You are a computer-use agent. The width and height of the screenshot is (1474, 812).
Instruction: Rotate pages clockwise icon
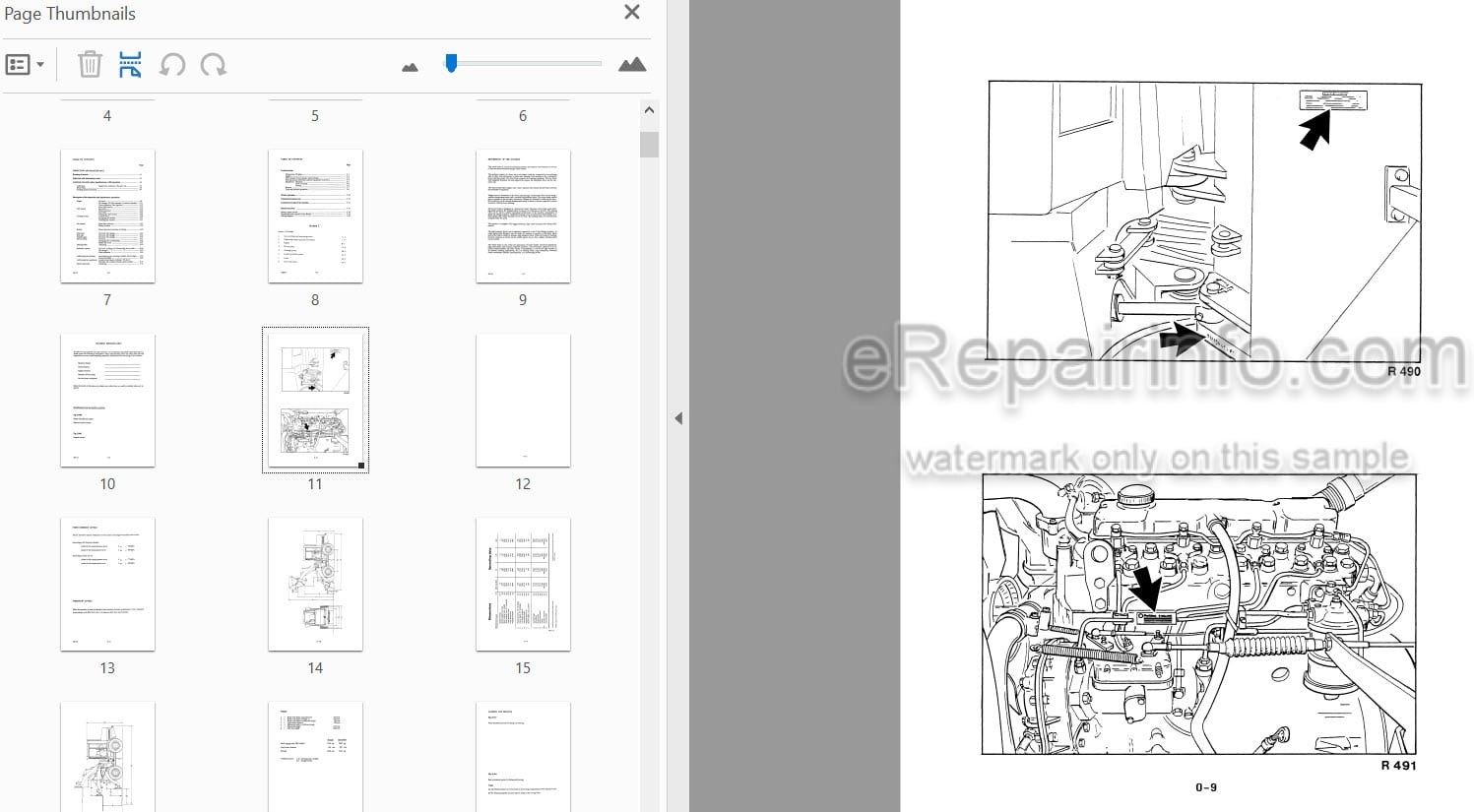tap(213, 65)
